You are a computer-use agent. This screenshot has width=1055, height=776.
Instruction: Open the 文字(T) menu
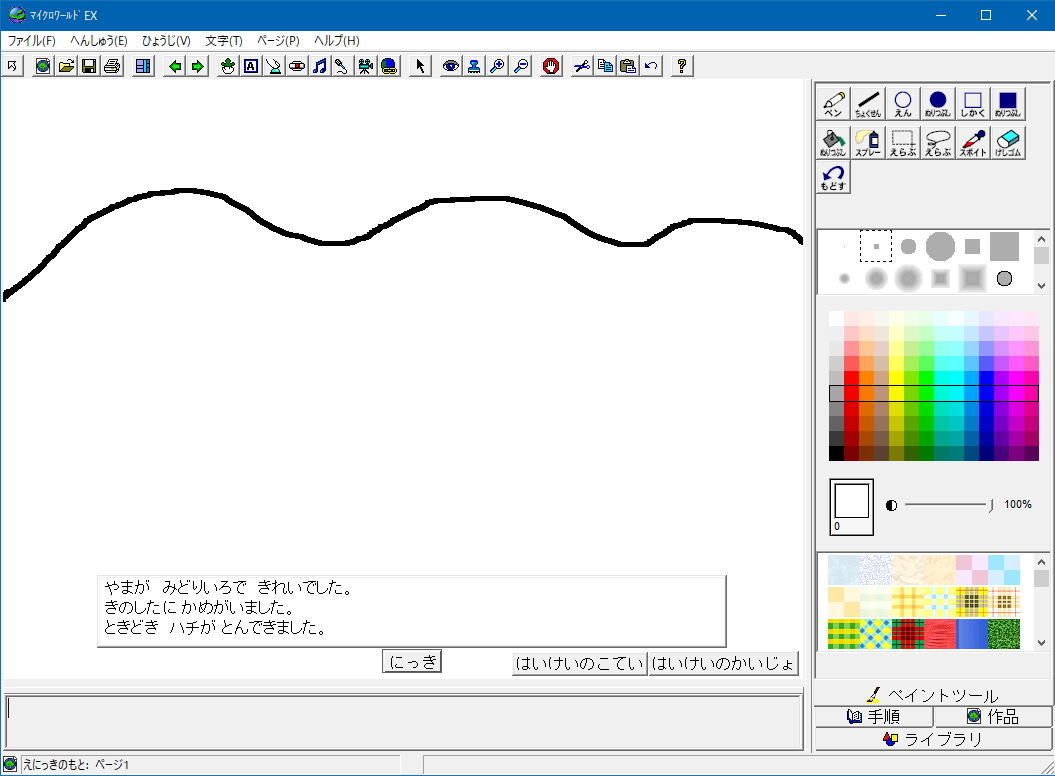pos(223,41)
